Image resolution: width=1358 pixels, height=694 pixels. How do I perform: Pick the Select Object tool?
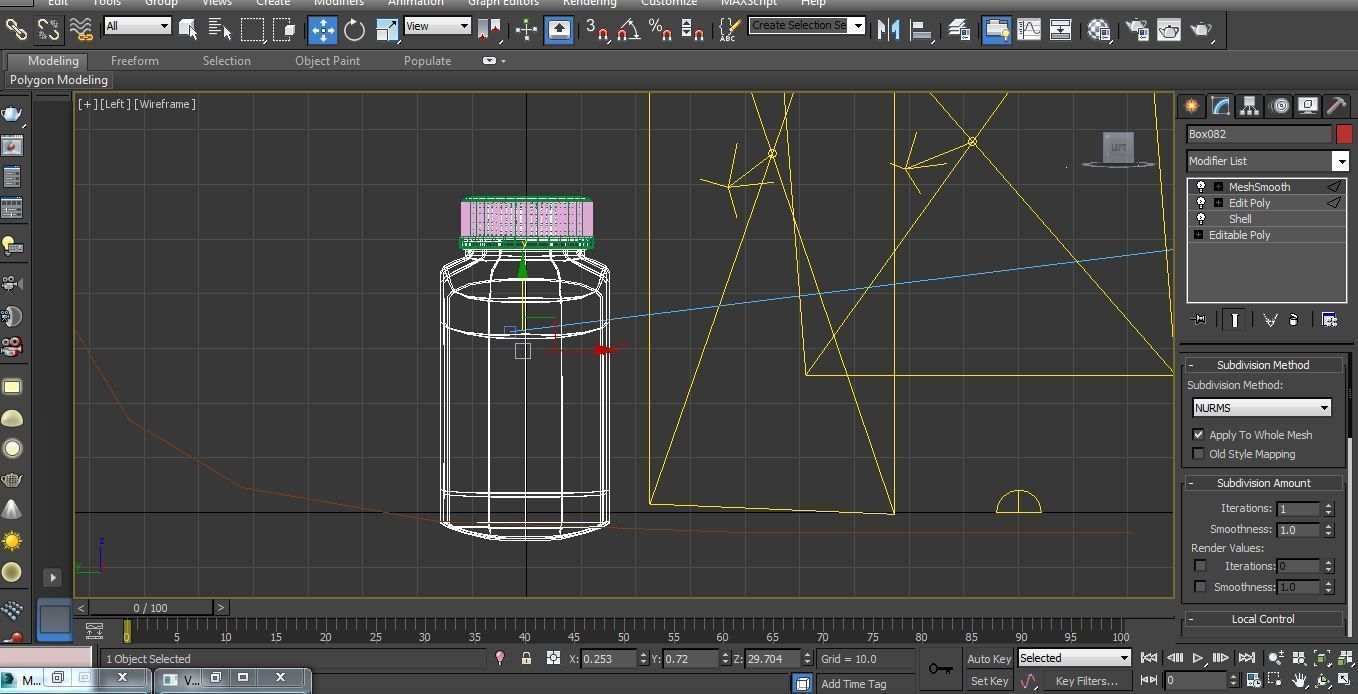[188, 30]
